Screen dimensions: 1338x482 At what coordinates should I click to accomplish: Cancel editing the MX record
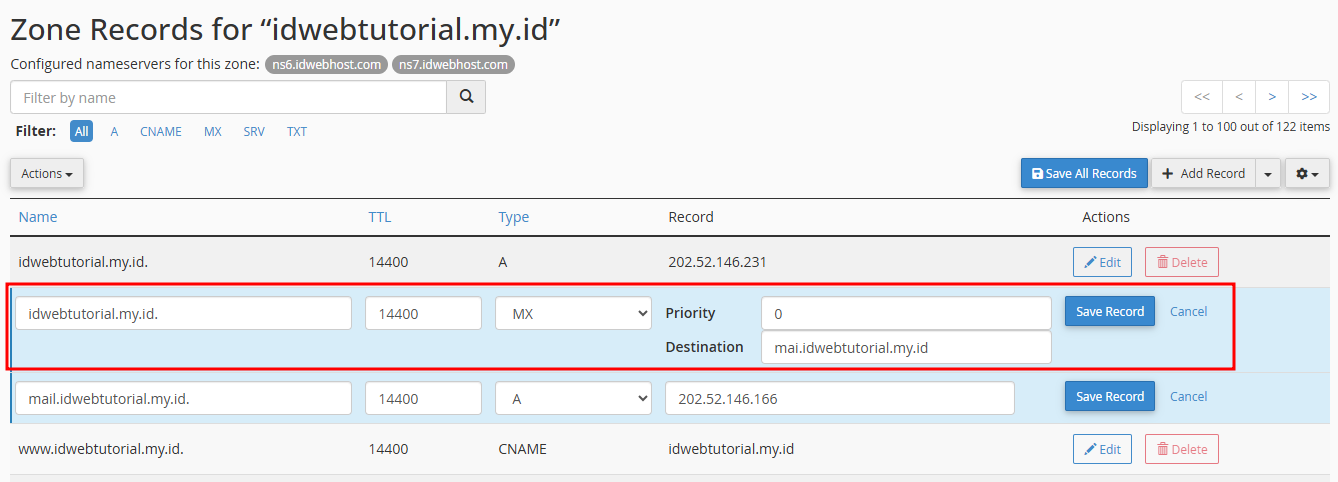click(x=1189, y=311)
